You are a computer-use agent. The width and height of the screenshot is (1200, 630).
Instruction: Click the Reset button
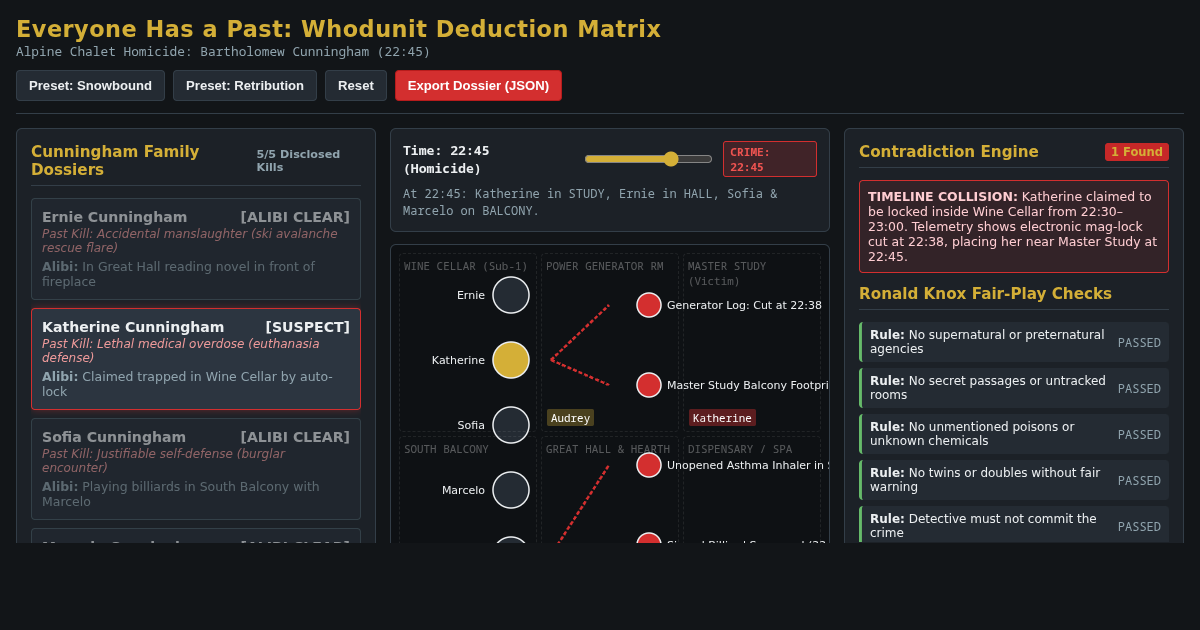click(x=356, y=85)
